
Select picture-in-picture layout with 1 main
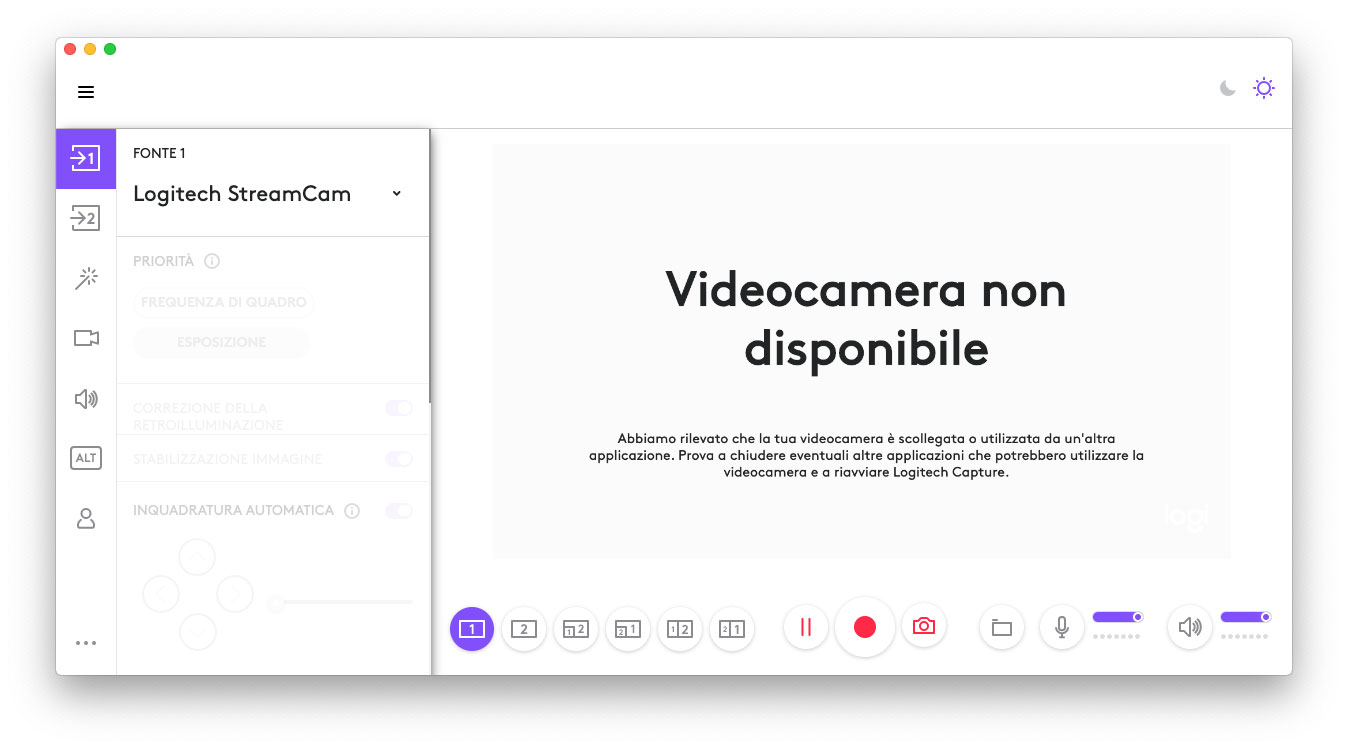pos(628,629)
